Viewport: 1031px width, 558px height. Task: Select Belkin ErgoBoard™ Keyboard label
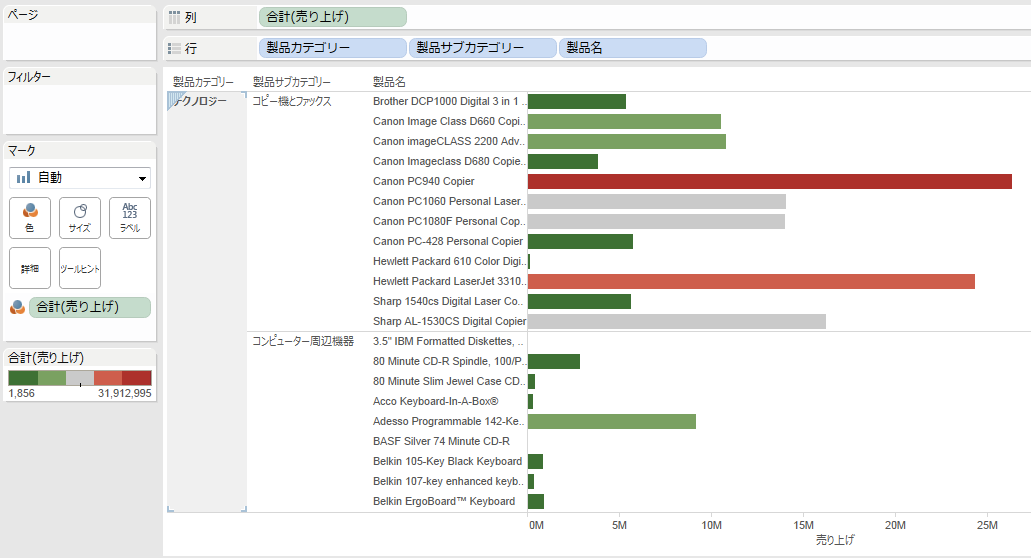pyautogui.click(x=444, y=501)
